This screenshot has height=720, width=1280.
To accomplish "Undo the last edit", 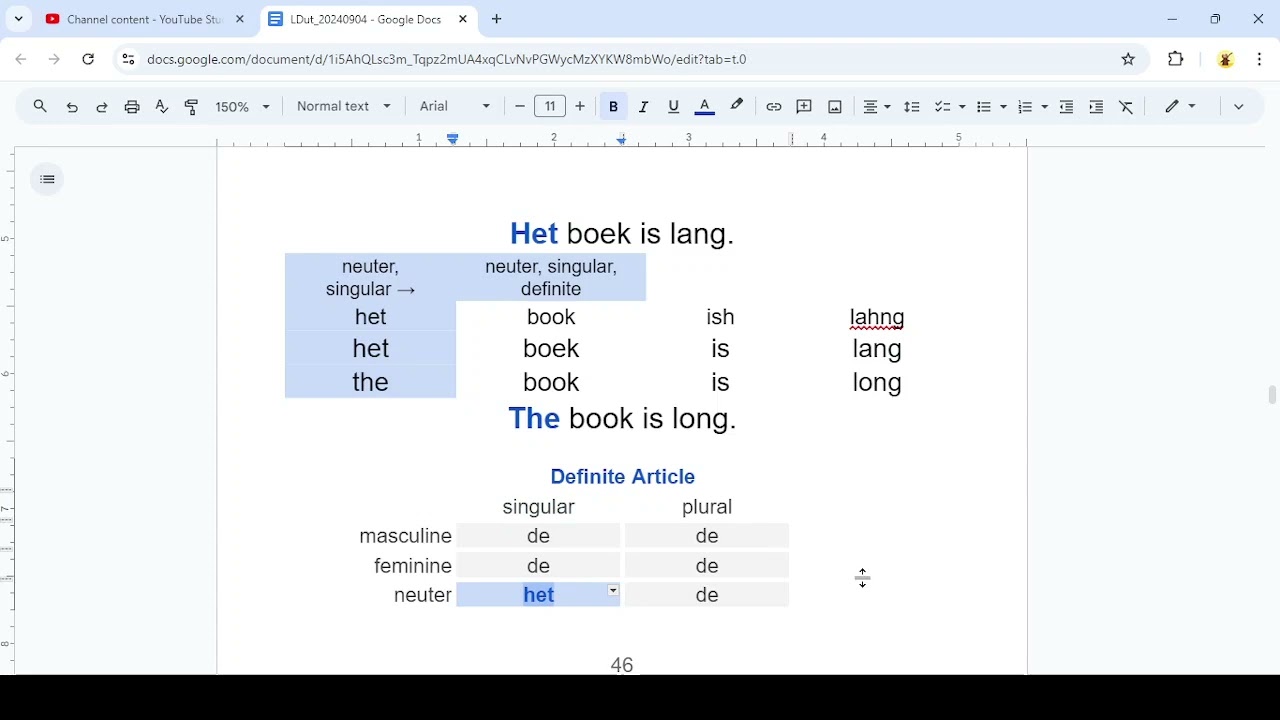I will click(72, 106).
